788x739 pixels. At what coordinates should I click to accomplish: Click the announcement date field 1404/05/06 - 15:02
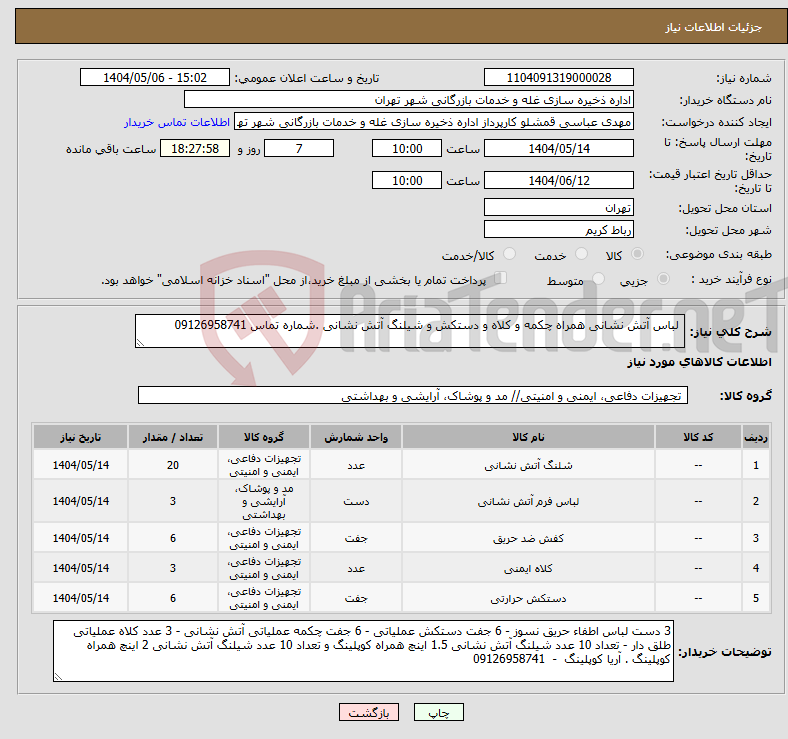coord(155,77)
